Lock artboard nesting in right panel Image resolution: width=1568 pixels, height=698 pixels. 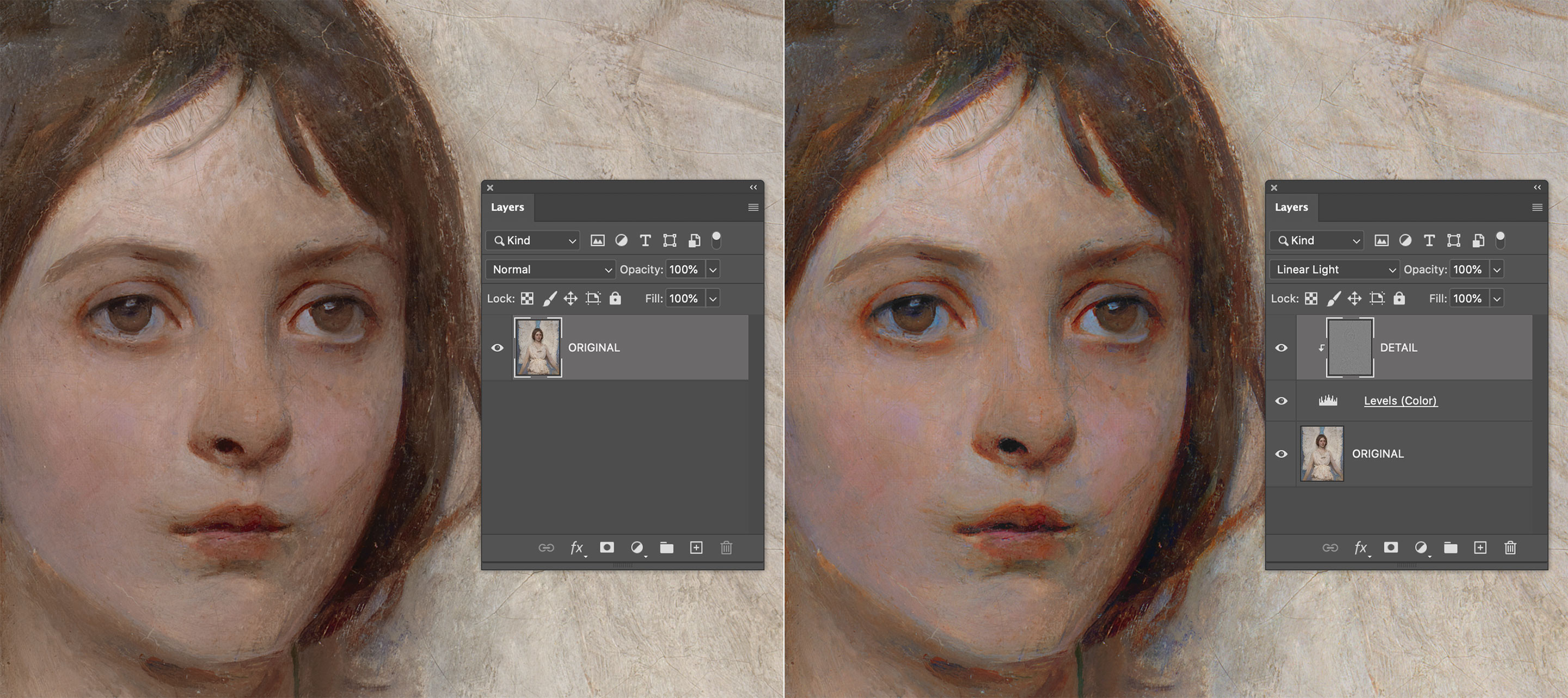[1377, 298]
